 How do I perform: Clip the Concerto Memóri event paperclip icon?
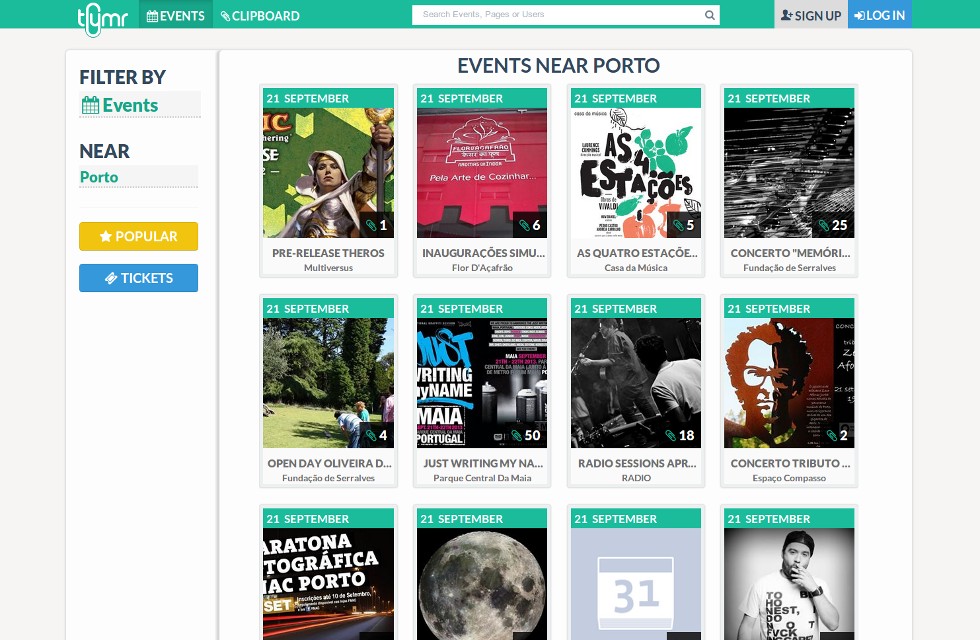click(824, 225)
